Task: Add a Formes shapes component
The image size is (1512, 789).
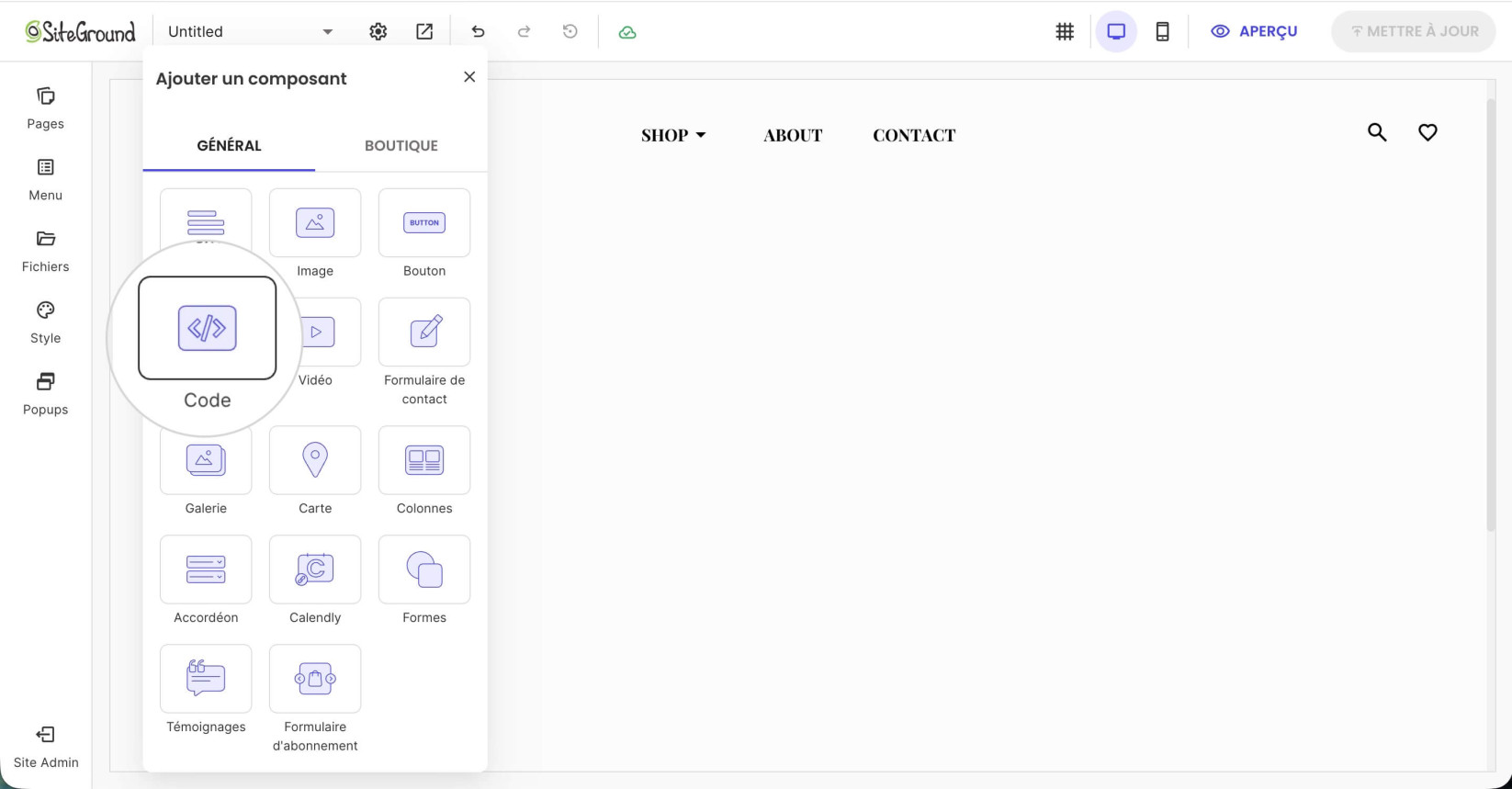Action: pyautogui.click(x=424, y=569)
